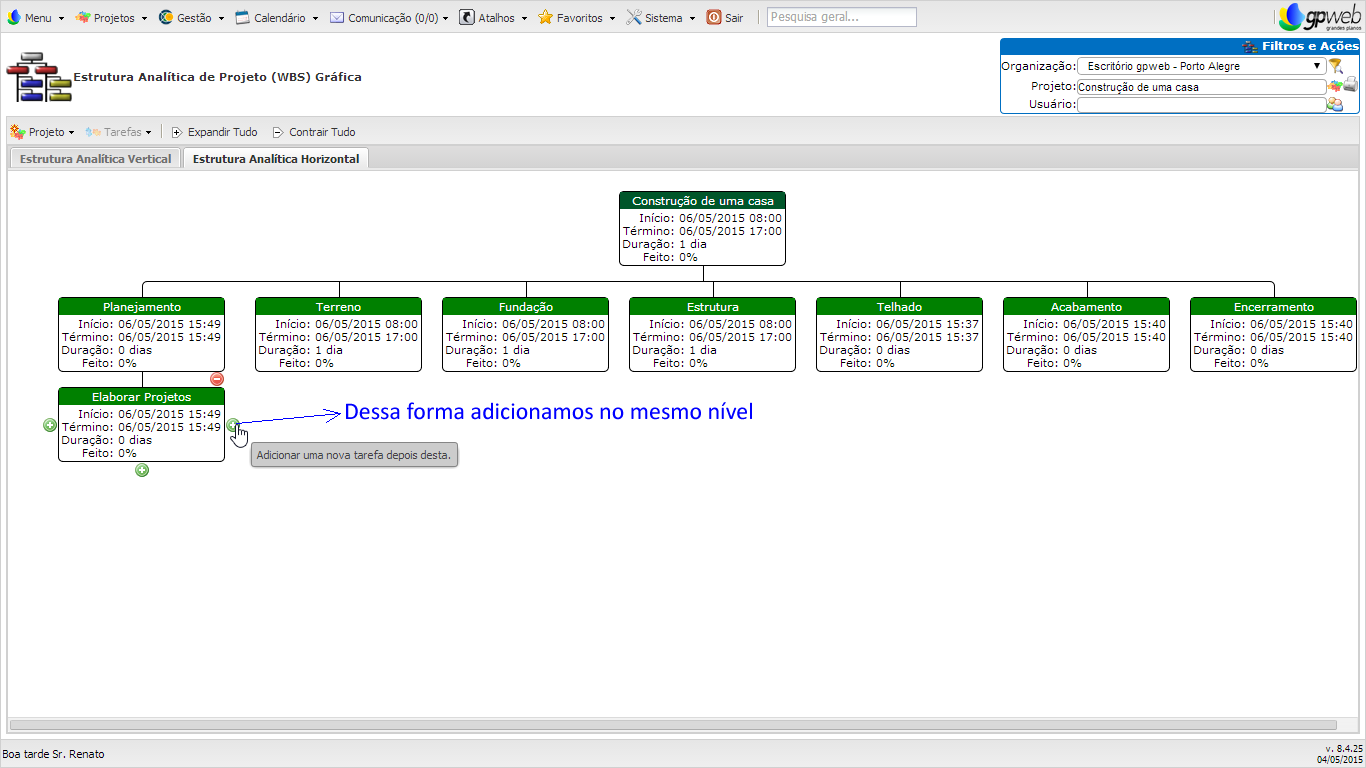Viewport: 1366px width, 768px height.
Task: Open the Projeto toolbar dropdown
Action: [x=42, y=132]
